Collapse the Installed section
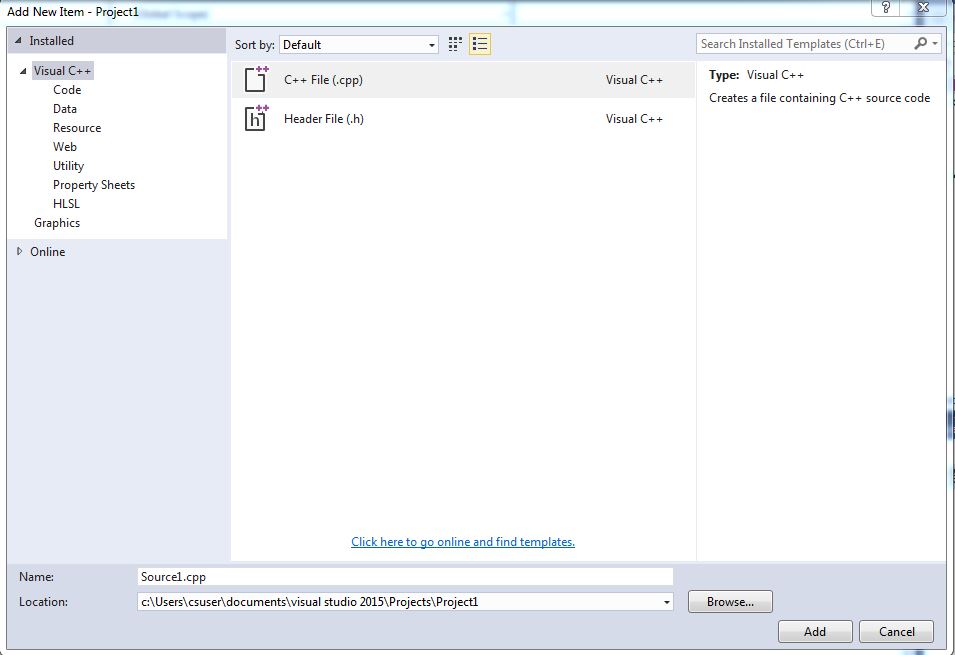The height and width of the screenshot is (655, 955). pos(19,41)
